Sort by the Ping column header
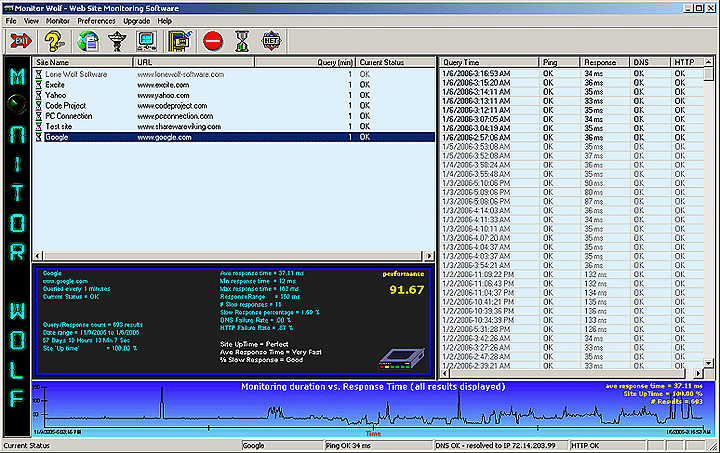The width and height of the screenshot is (720, 453). 560,62
